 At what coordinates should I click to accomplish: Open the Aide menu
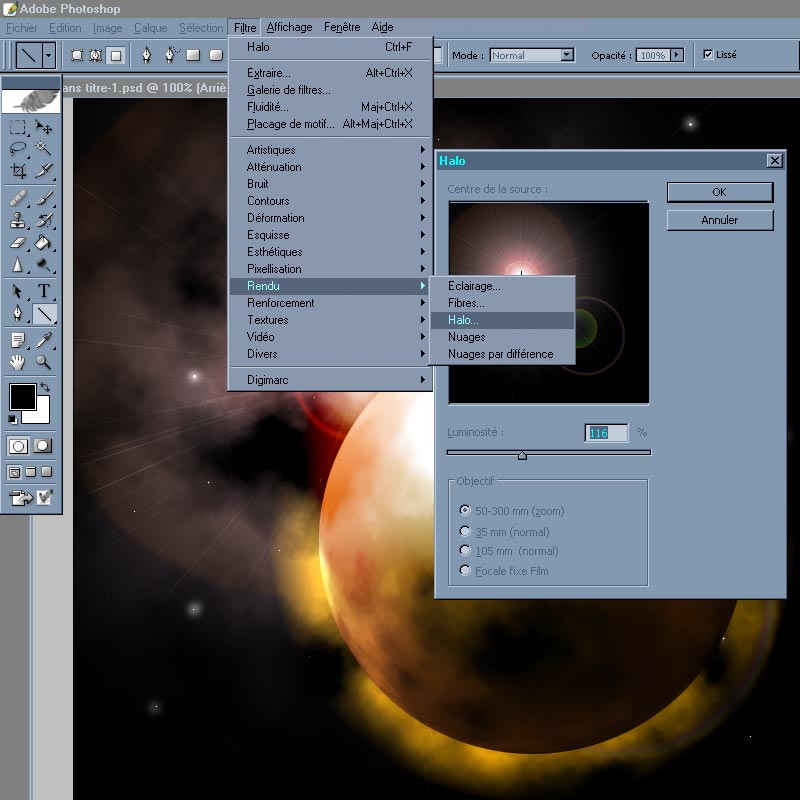(382, 27)
